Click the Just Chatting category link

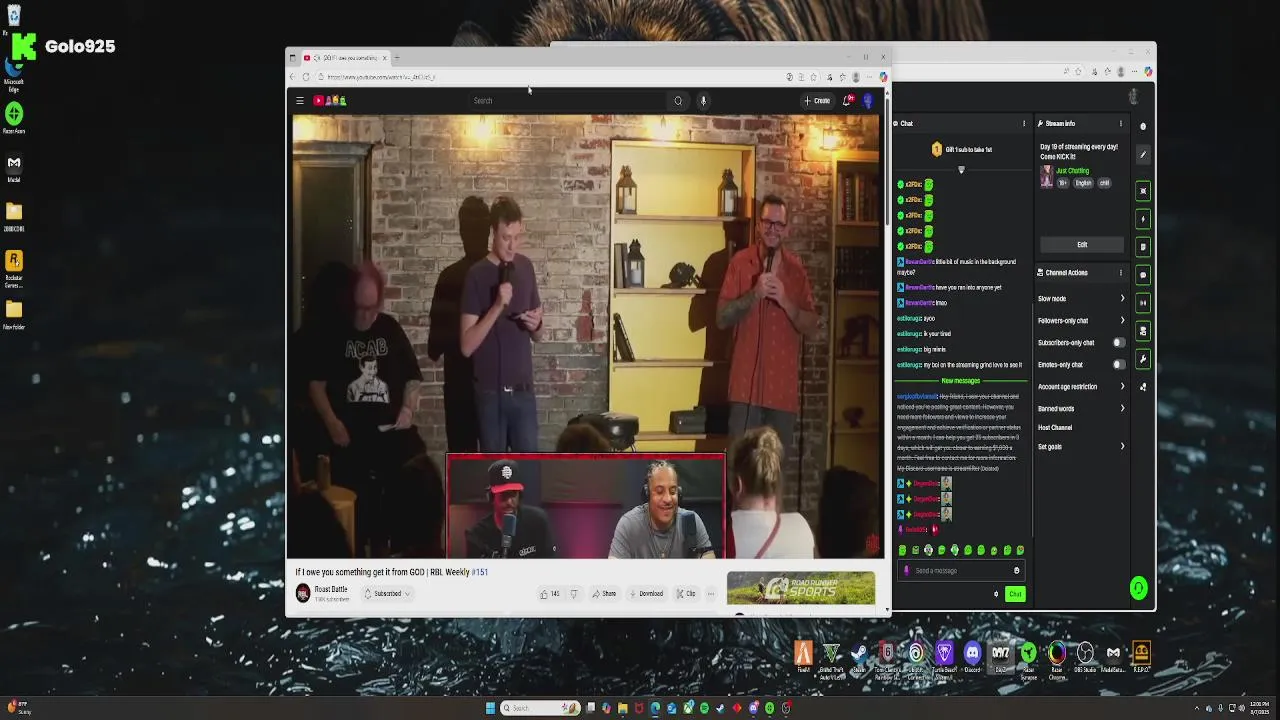pyautogui.click(x=1072, y=171)
